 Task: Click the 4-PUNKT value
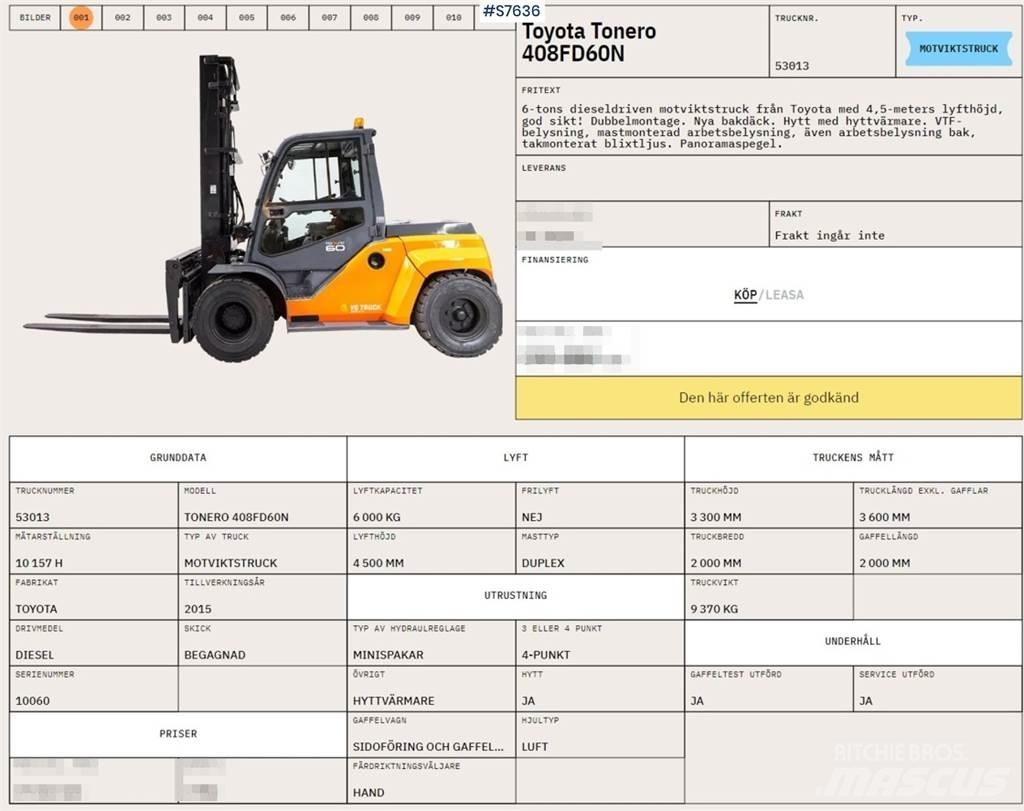coord(546,655)
